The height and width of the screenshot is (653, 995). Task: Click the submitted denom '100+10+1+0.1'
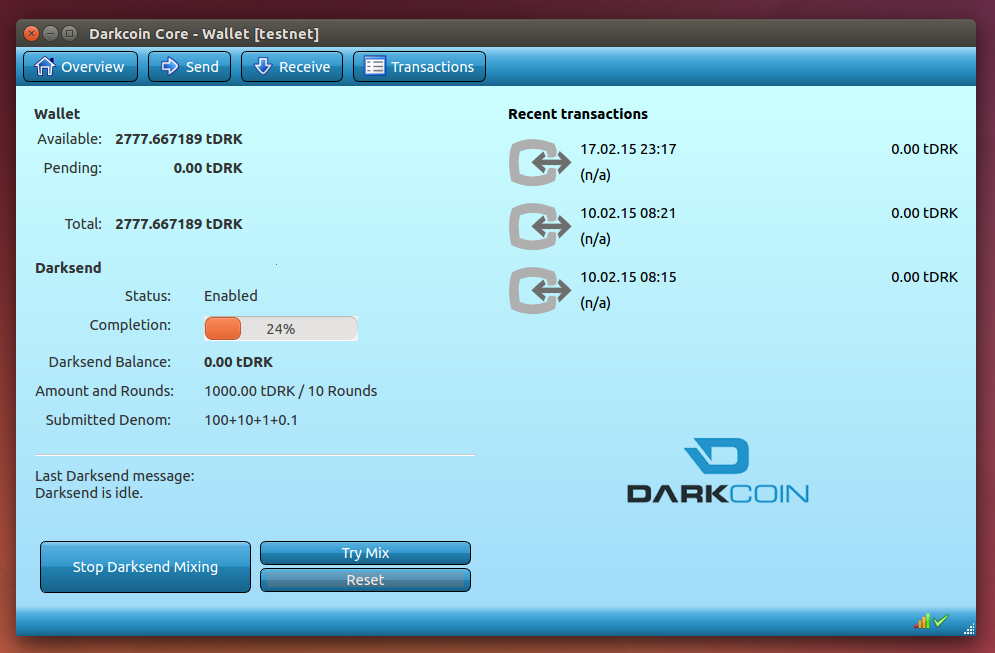coord(251,420)
